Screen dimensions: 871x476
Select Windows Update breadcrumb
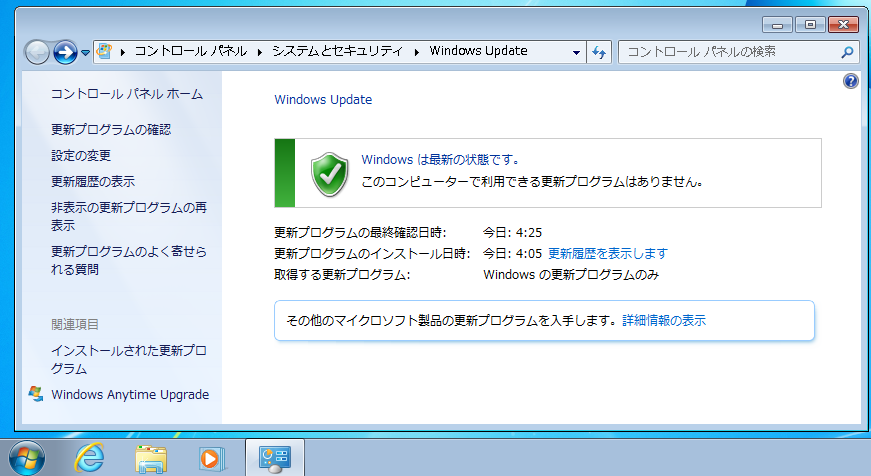point(478,51)
